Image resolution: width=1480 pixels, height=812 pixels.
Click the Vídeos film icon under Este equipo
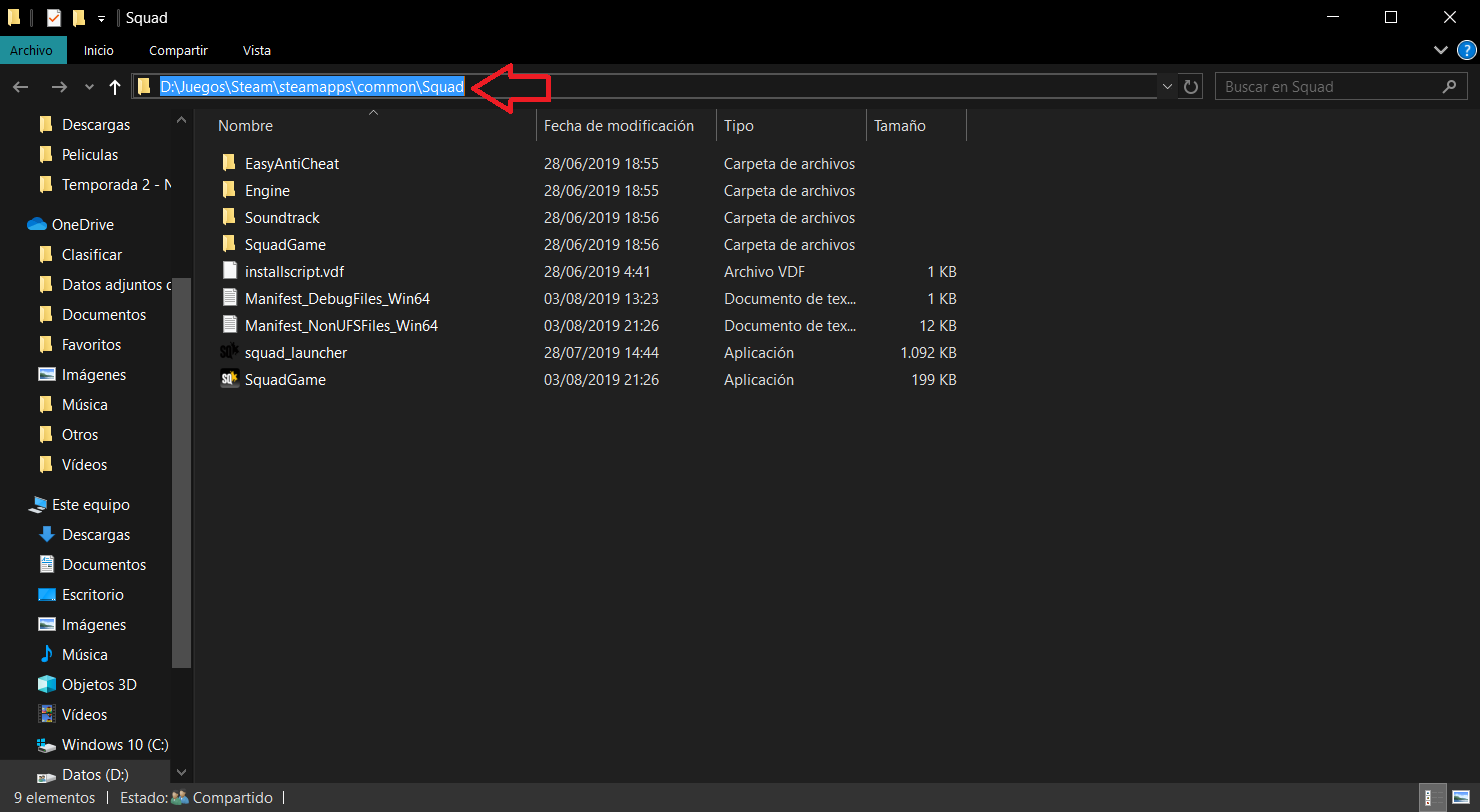46,714
